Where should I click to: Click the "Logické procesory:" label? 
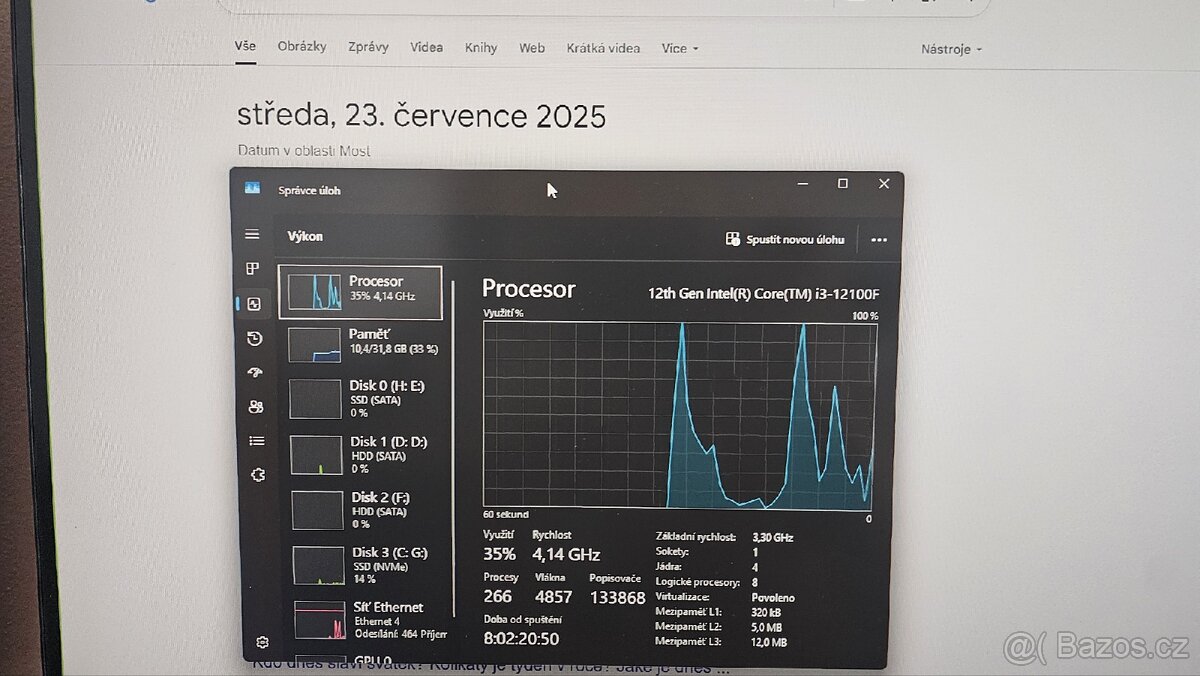[698, 582]
